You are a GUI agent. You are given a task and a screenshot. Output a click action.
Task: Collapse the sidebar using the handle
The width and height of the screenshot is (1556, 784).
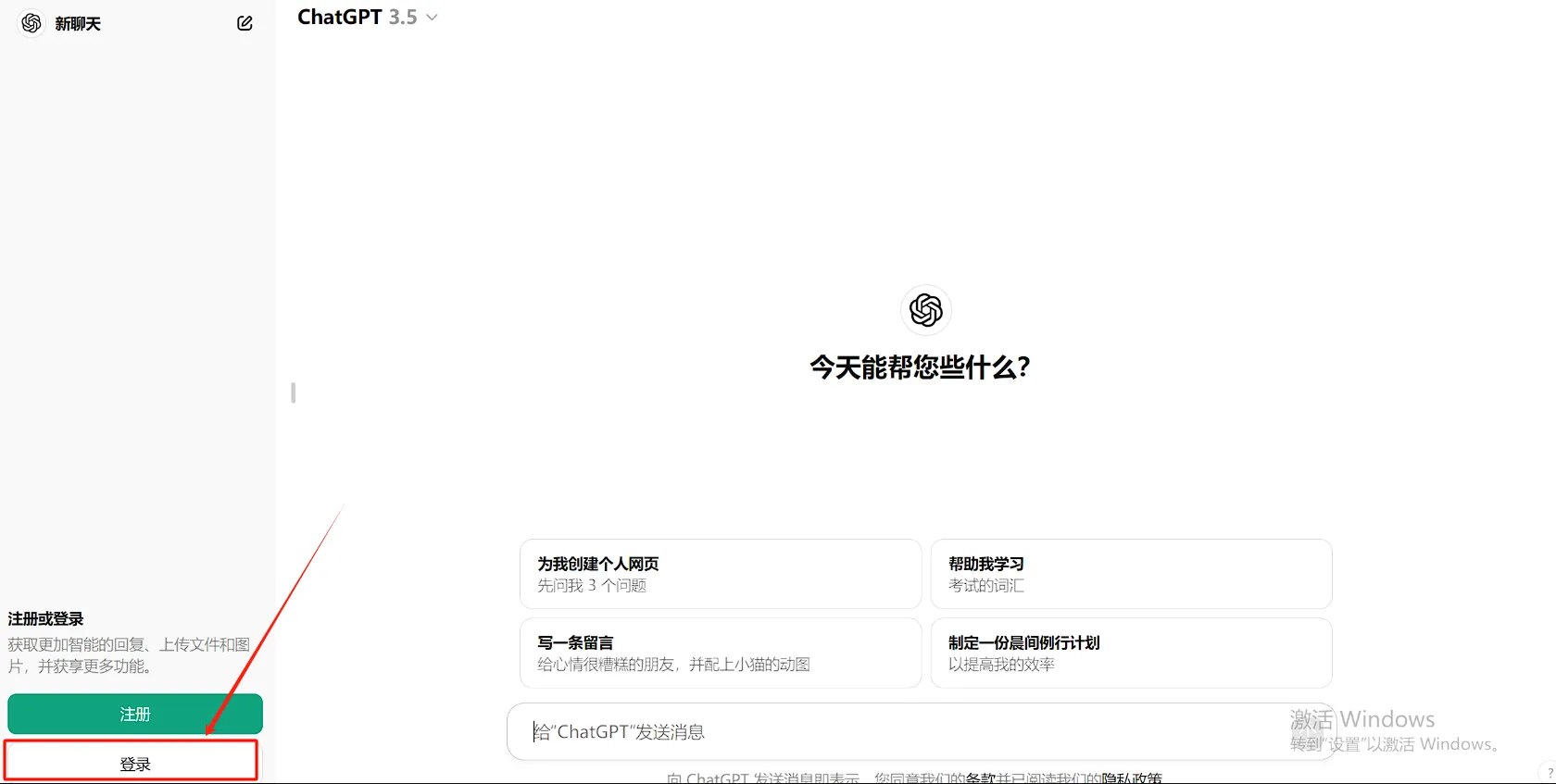click(293, 392)
